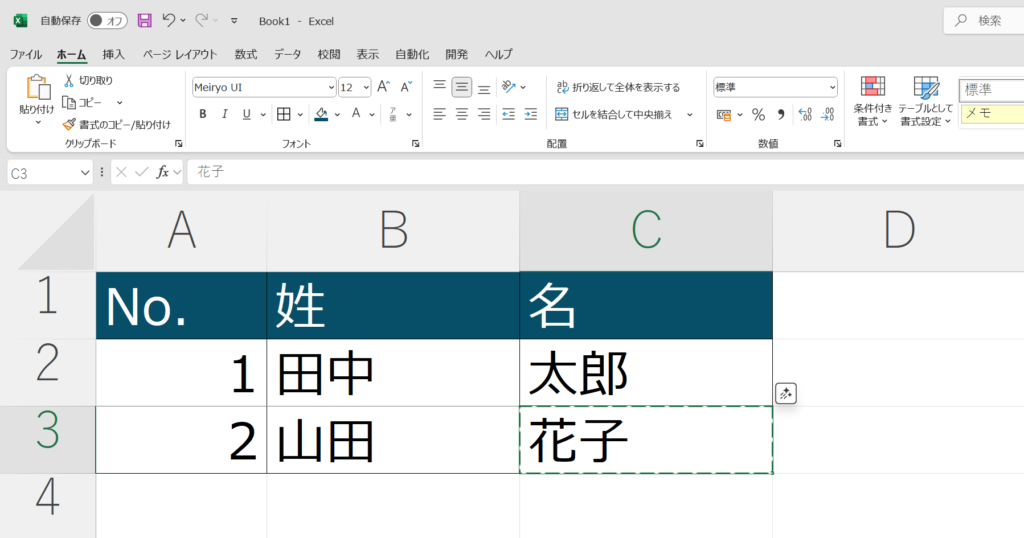Viewport: 1024px width, 538px height.
Task: Toggle top vertical alignment
Action: coord(440,86)
